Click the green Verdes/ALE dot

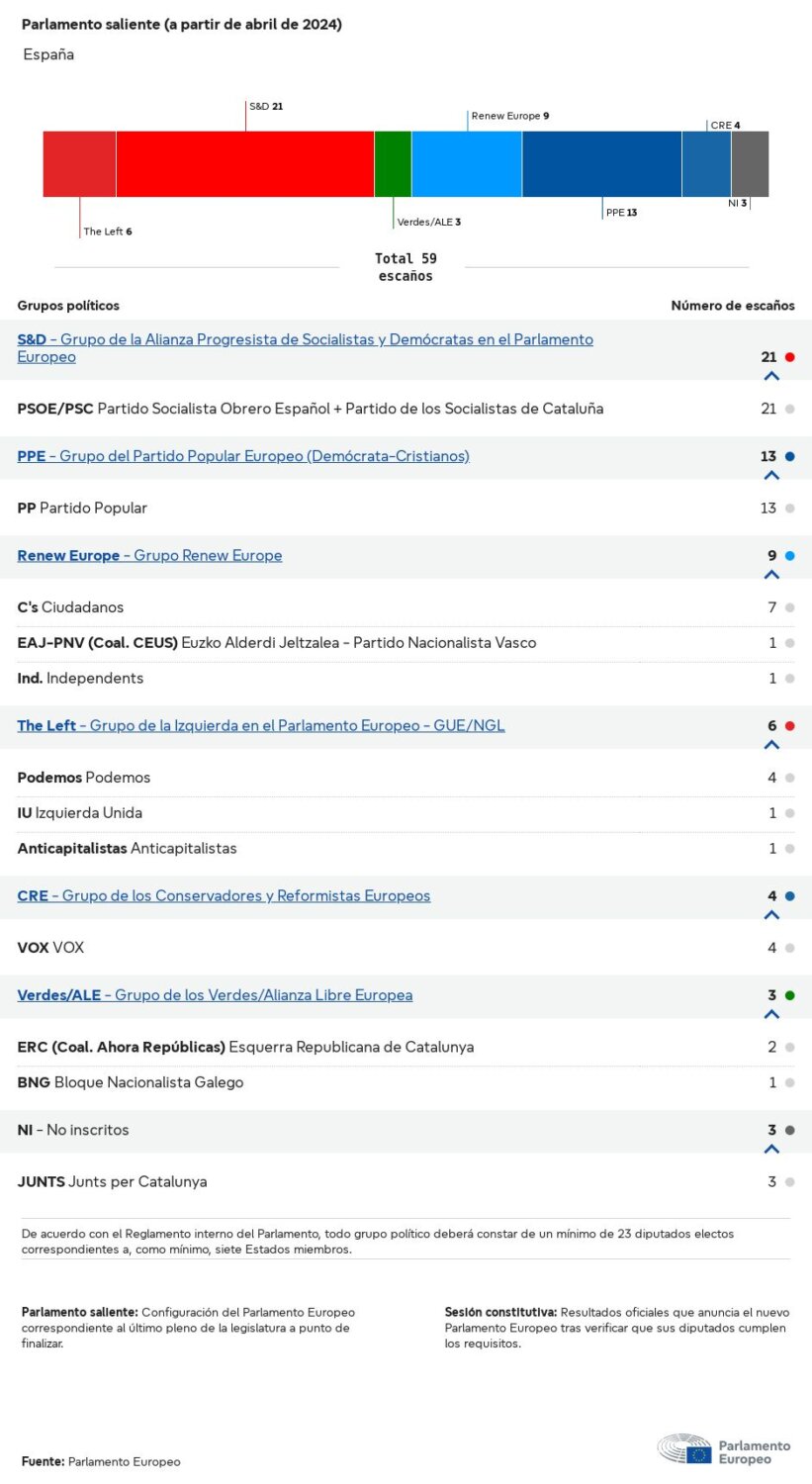coord(790,995)
